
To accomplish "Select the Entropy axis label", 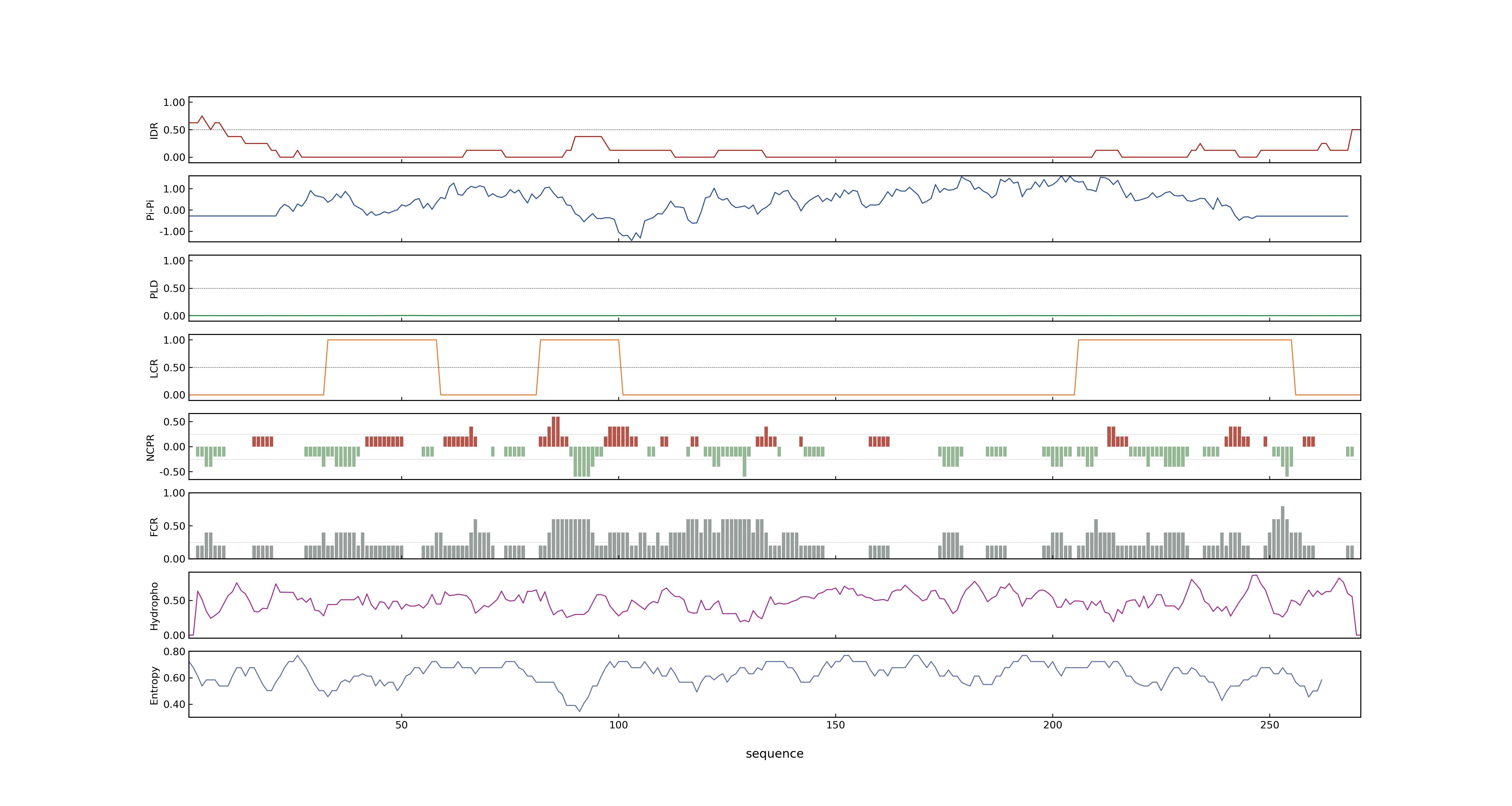I will (x=154, y=685).
